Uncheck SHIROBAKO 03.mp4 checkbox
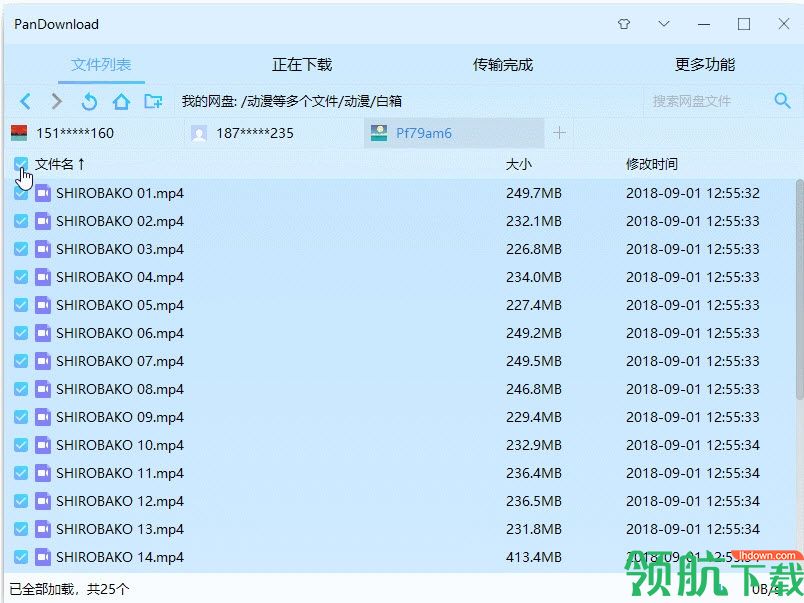The width and height of the screenshot is (804, 603). click(21, 249)
